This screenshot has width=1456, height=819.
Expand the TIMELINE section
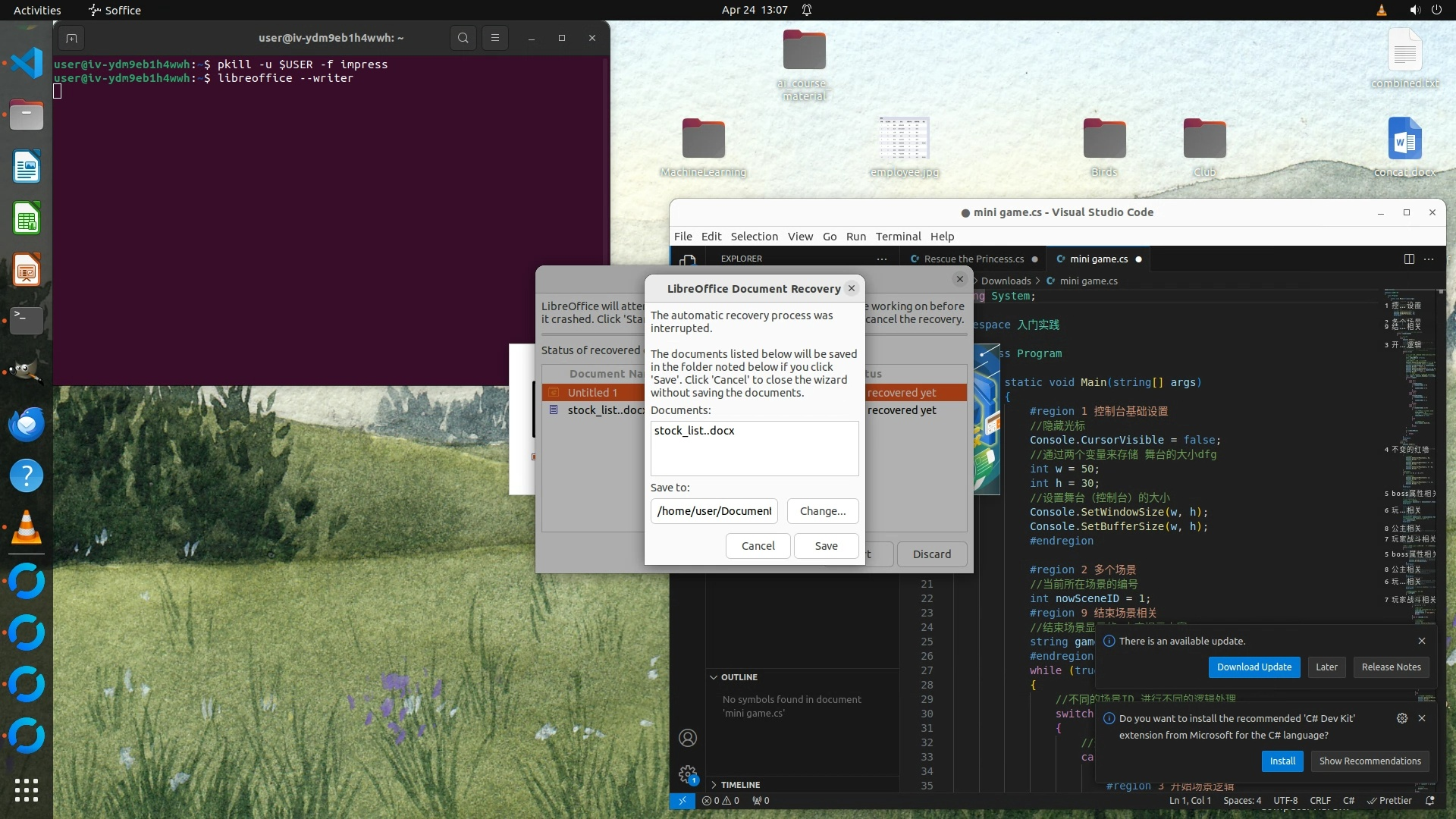[x=739, y=785]
